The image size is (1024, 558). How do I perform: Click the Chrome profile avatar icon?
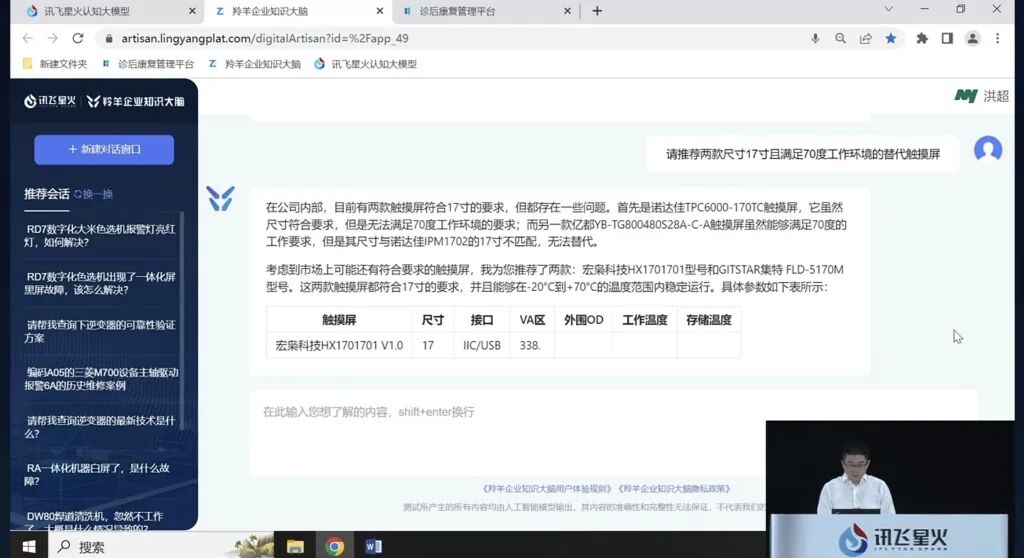click(972, 39)
